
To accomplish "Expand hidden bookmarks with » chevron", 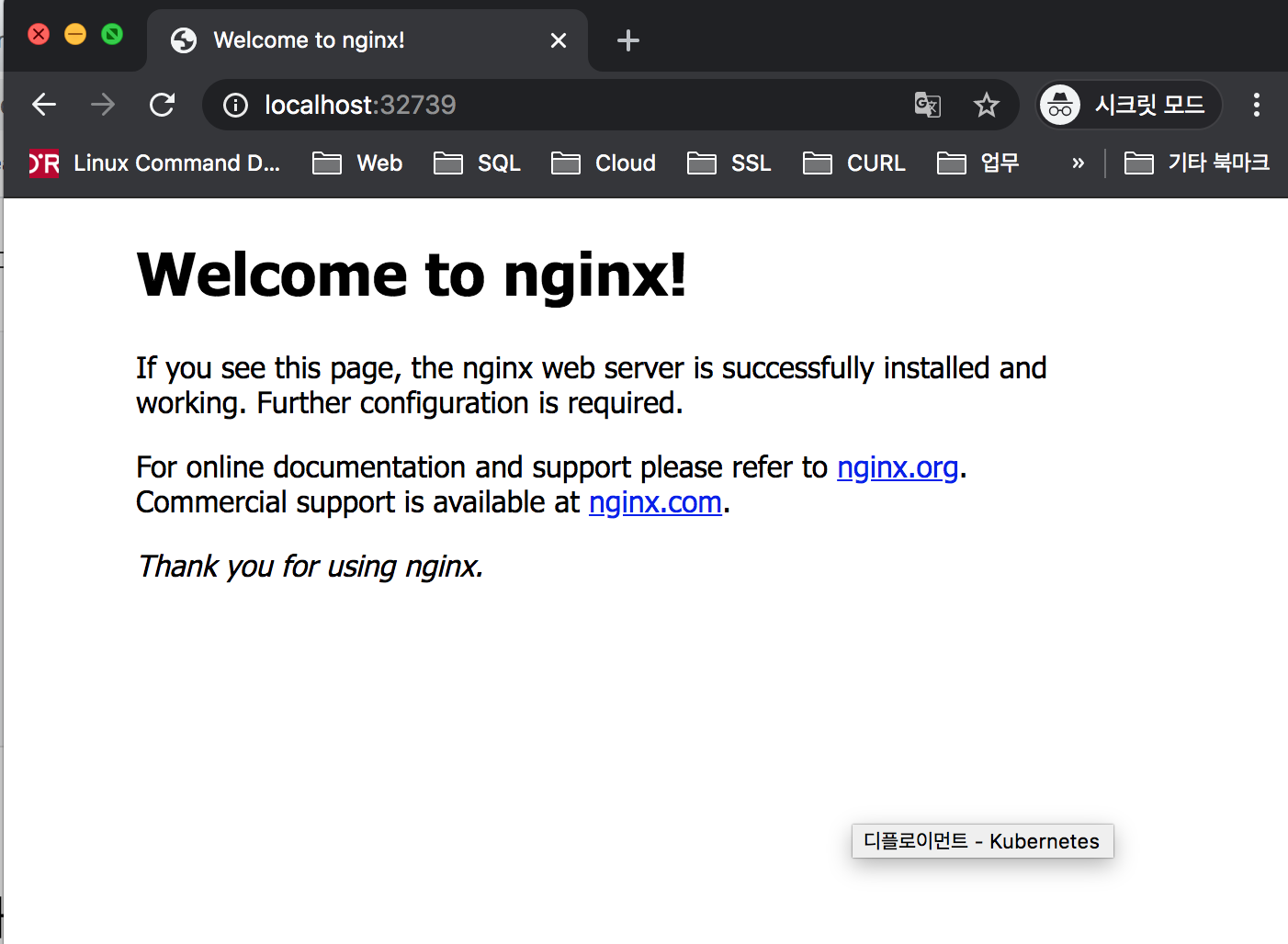I will pyautogui.click(x=1078, y=163).
